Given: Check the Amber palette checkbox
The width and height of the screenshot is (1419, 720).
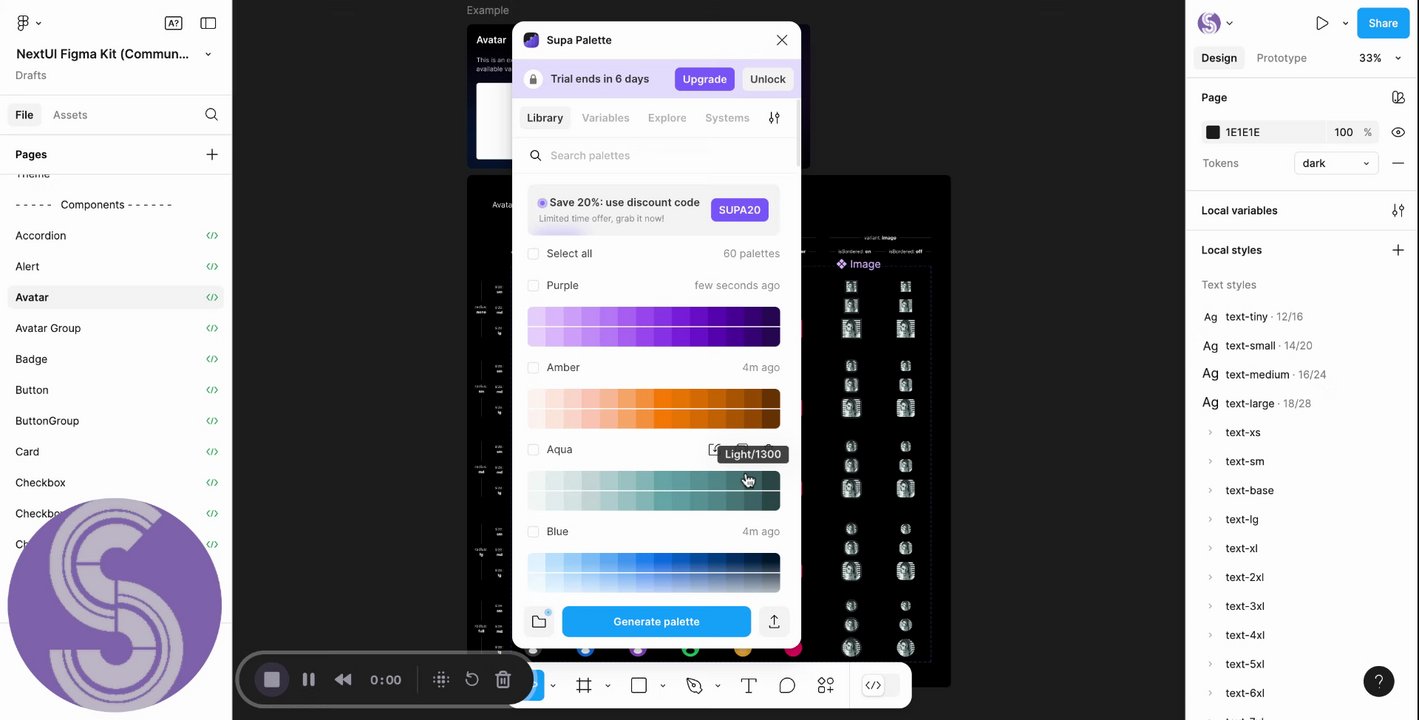Looking at the screenshot, I should click(x=533, y=368).
